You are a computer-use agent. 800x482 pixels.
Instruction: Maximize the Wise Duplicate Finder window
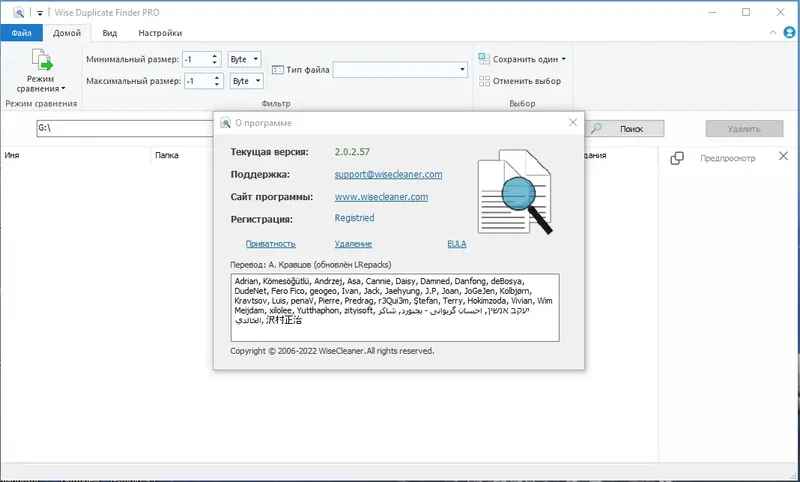click(746, 12)
